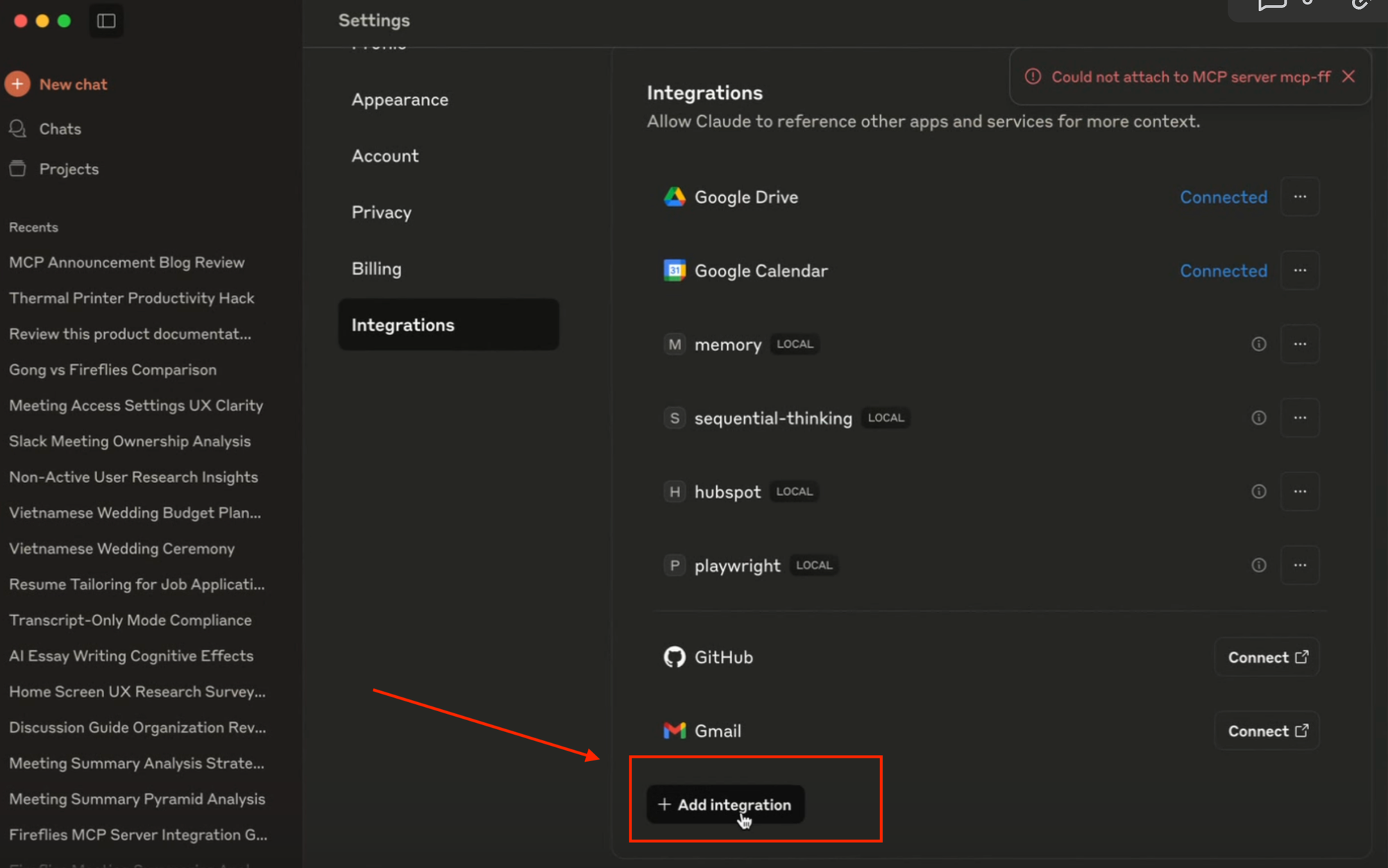The width and height of the screenshot is (1388, 868).
Task: Click the LOCAL badge next to memory
Action: 795,344
